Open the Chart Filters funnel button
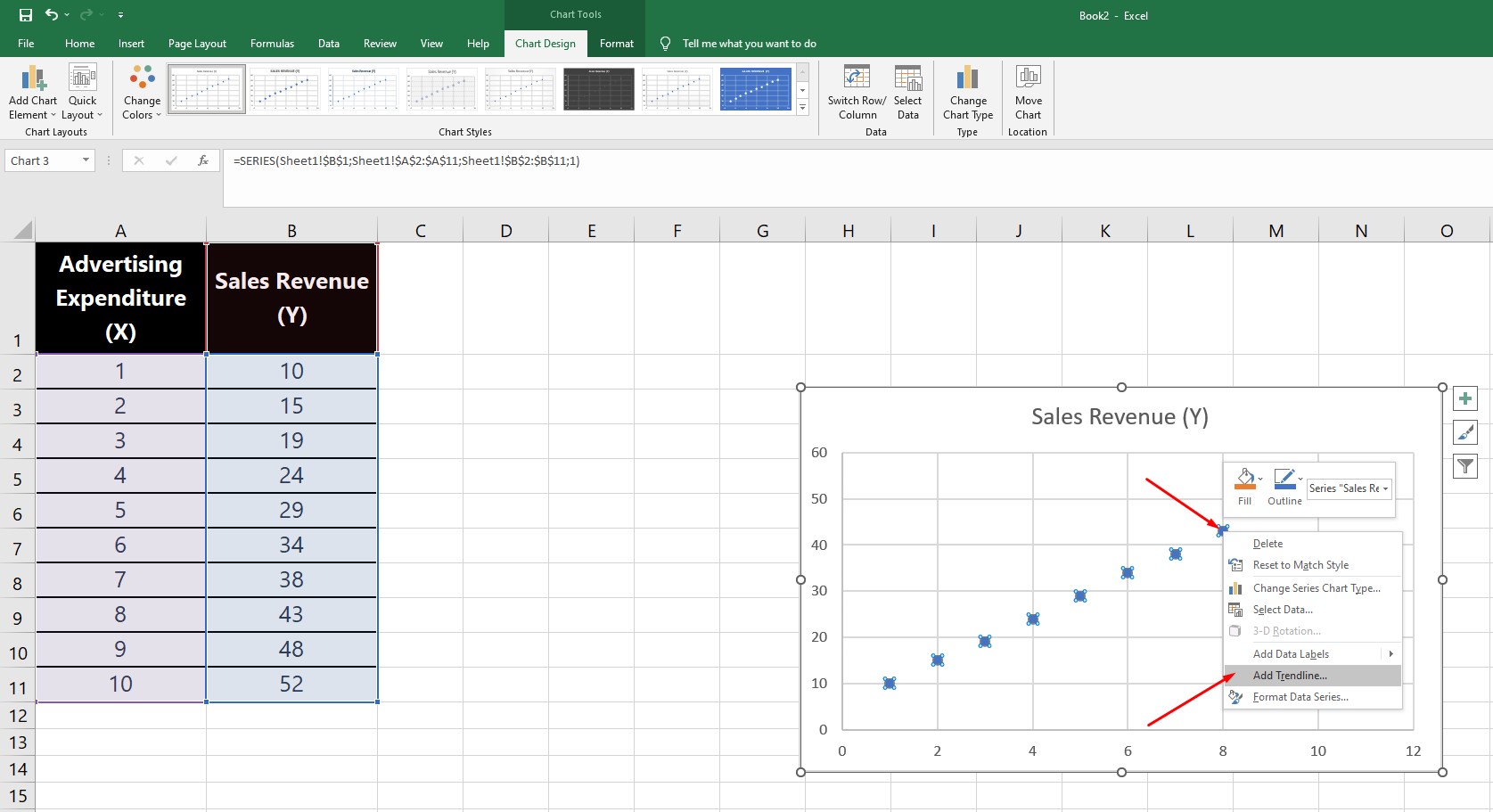The image size is (1493, 812). coord(1464,466)
